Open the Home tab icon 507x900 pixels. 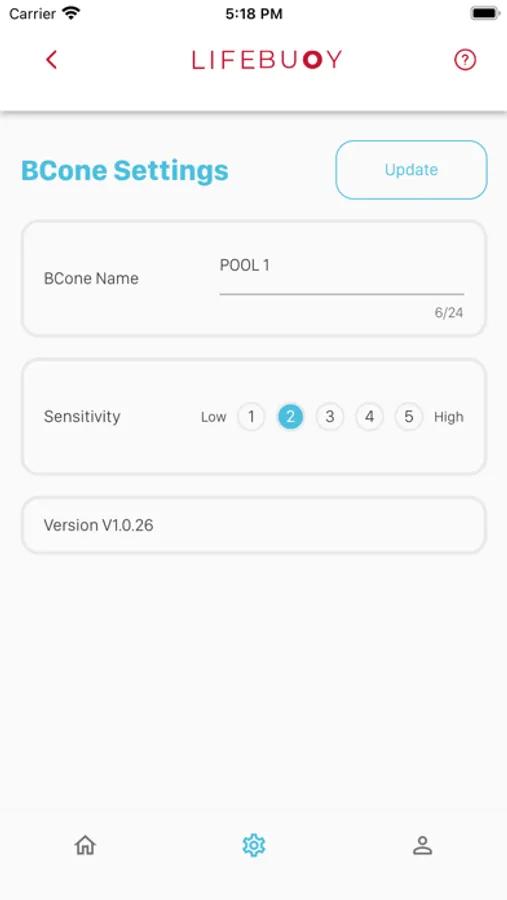click(x=85, y=845)
